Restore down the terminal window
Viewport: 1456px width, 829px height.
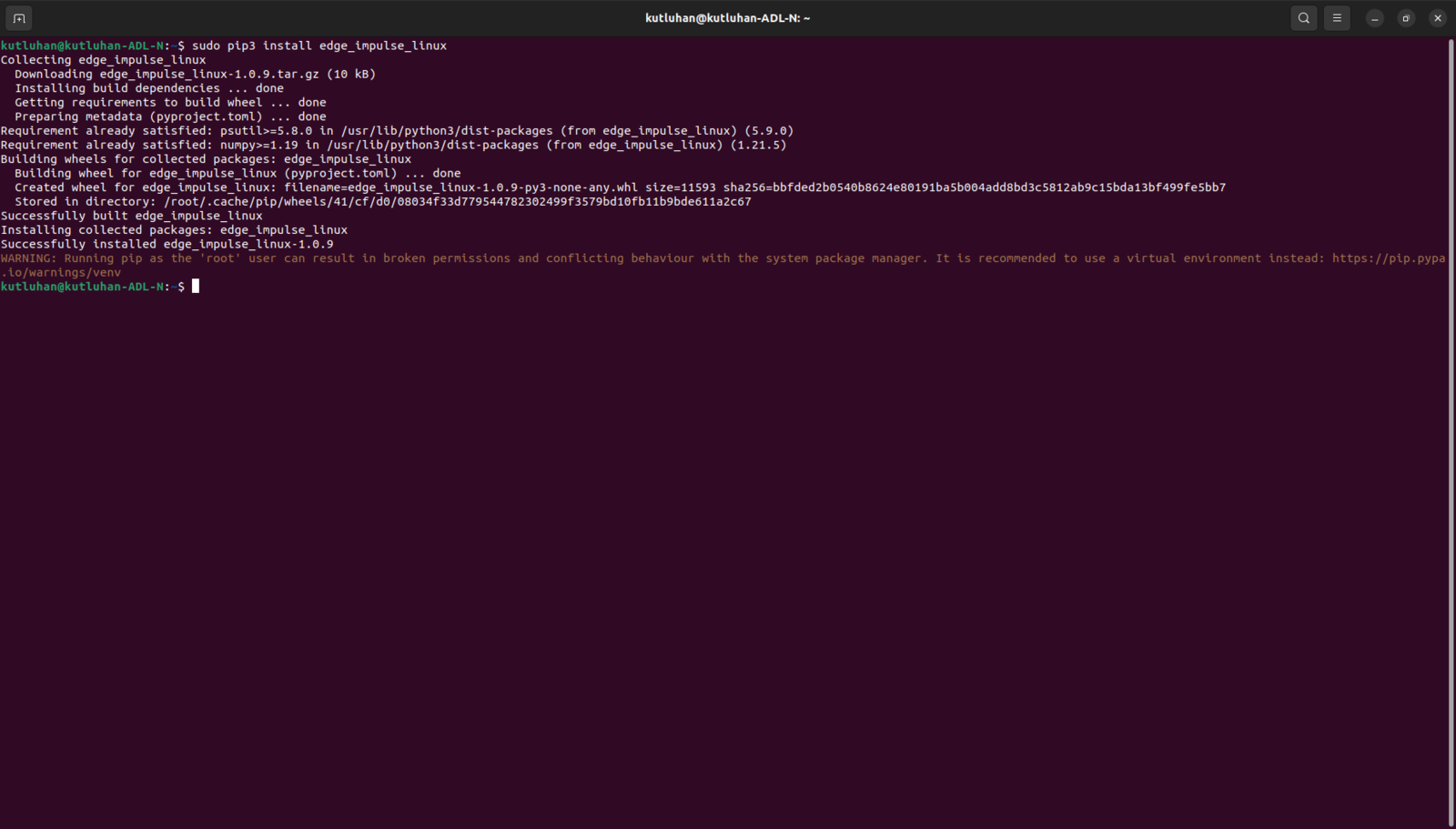pos(1406,18)
